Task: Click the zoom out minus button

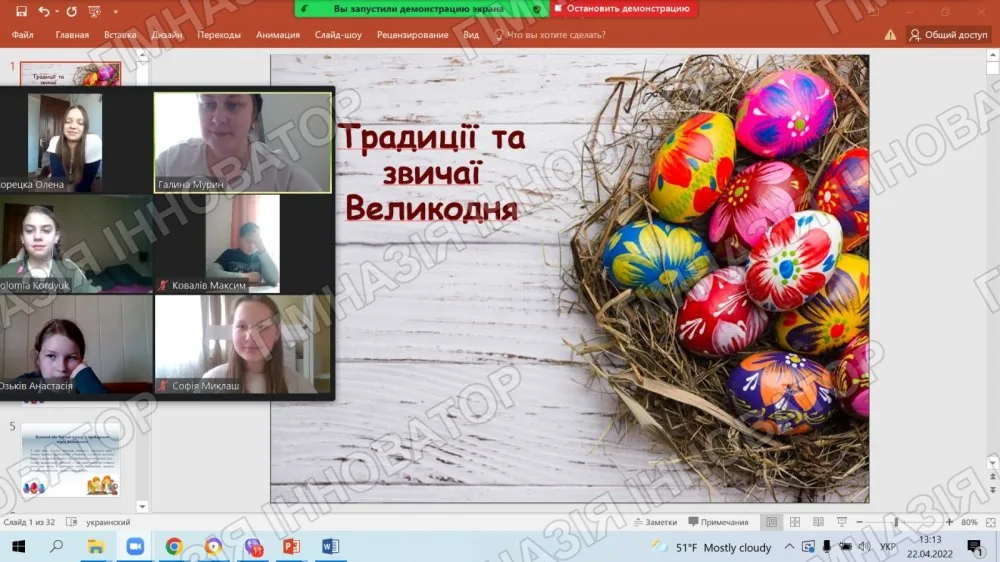Action: 860,522
